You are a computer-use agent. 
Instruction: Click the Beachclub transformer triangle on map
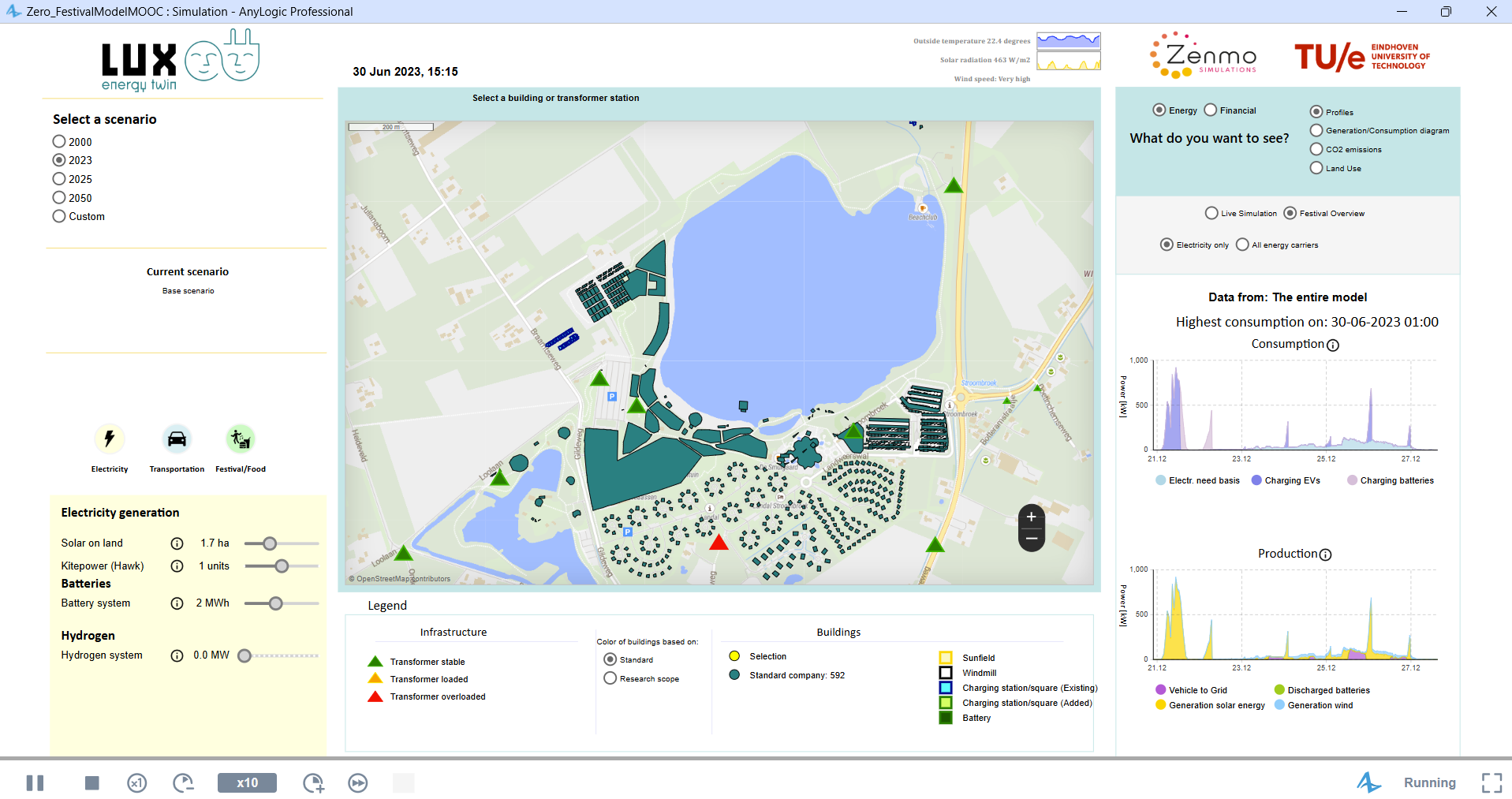[954, 186]
